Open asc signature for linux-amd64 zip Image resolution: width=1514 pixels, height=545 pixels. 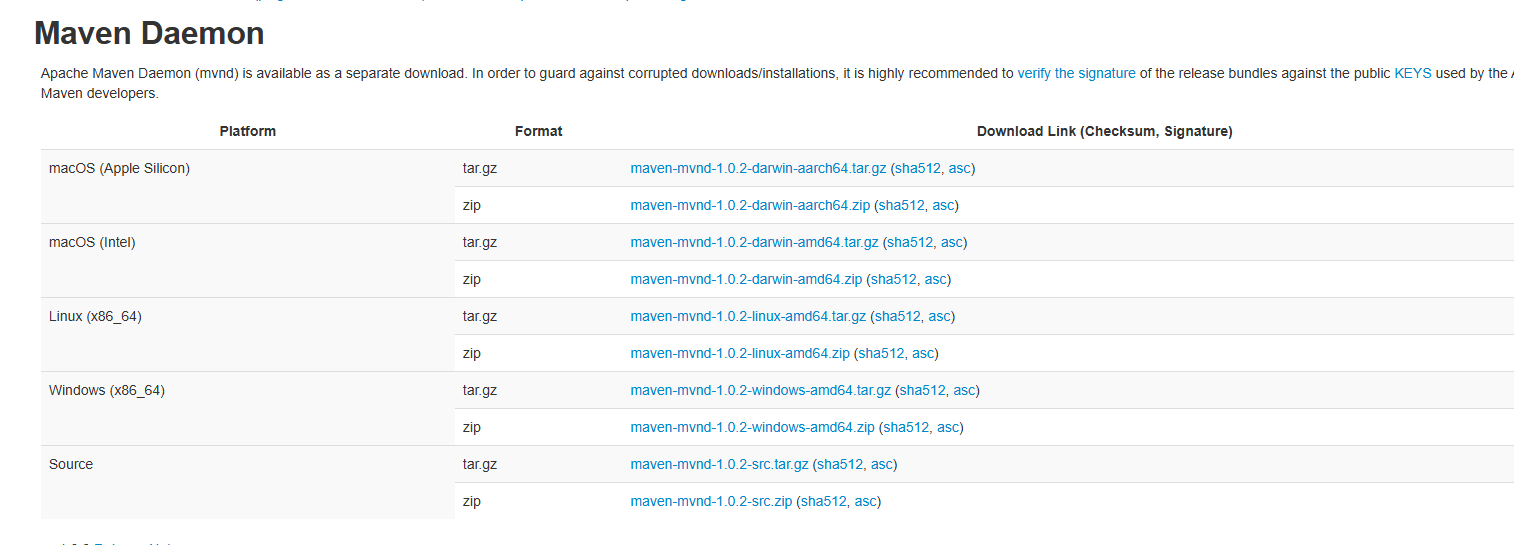click(x=924, y=353)
